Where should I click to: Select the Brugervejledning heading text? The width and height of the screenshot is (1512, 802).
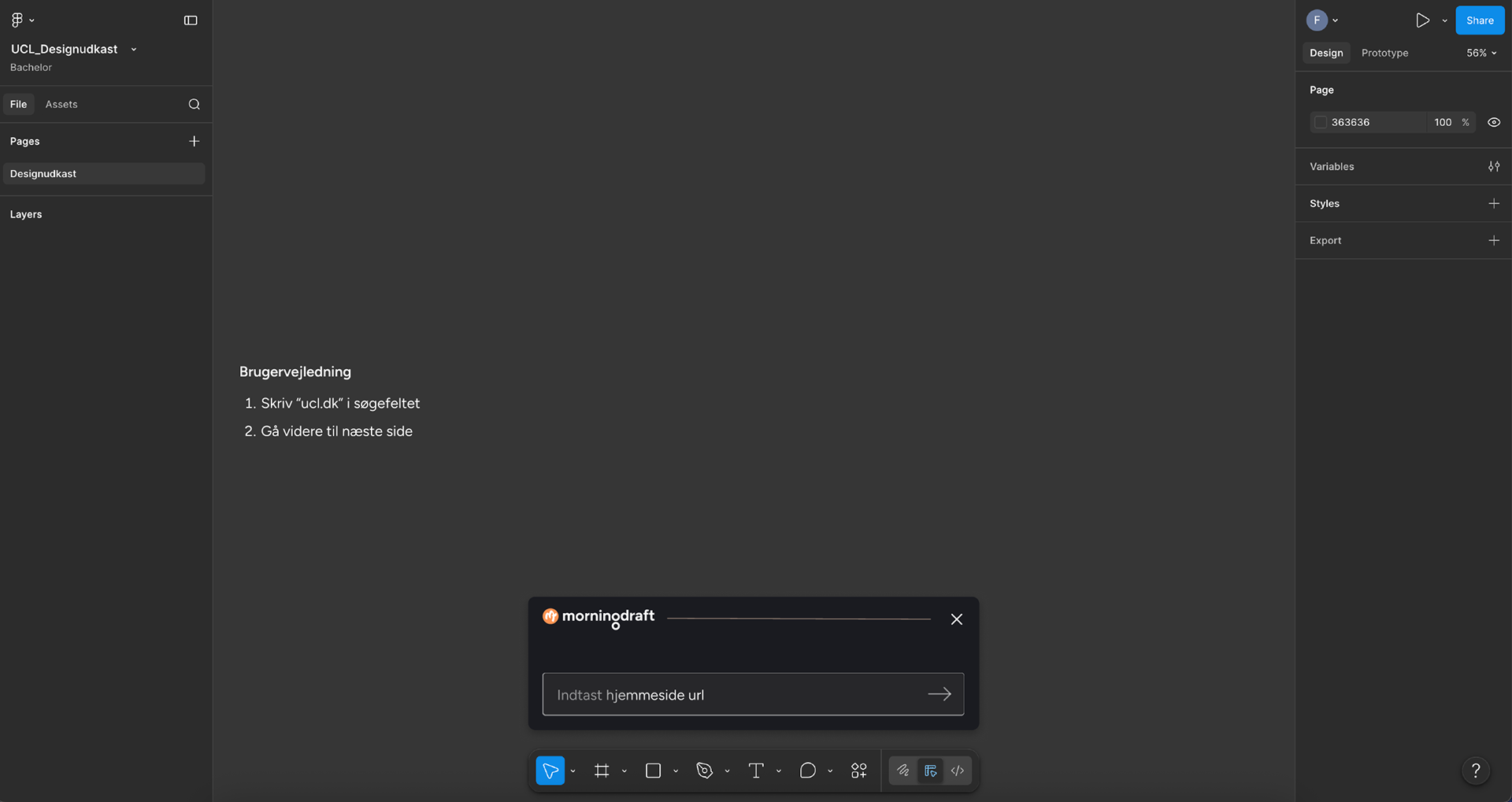(x=295, y=371)
